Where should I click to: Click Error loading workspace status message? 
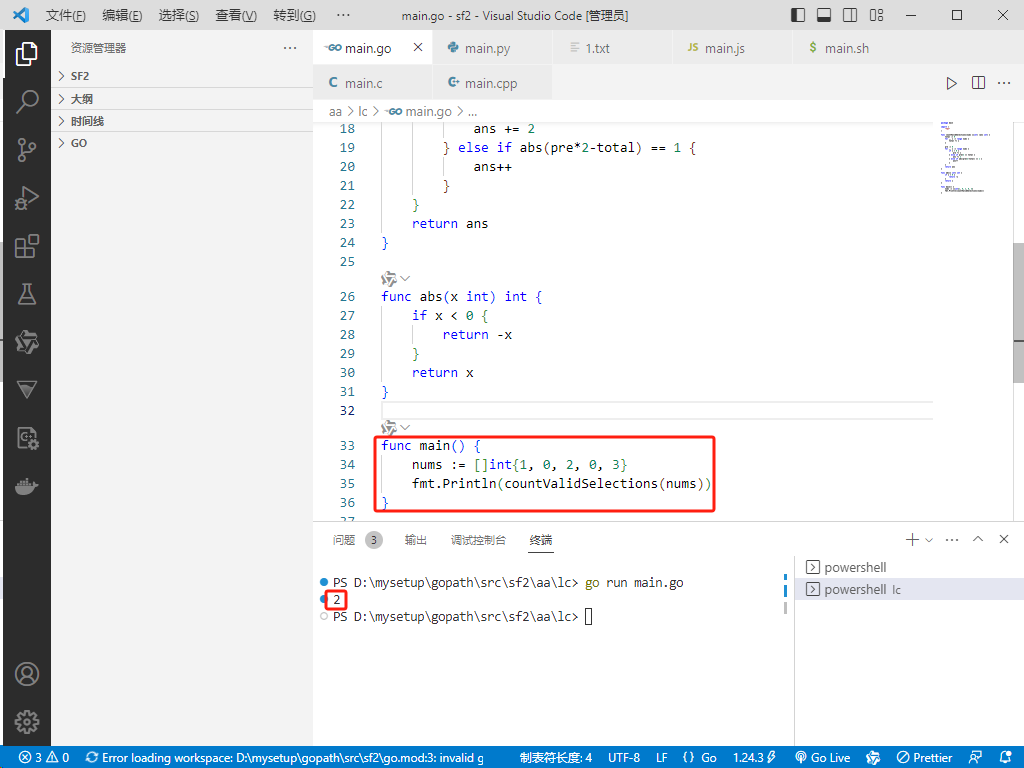coord(285,758)
